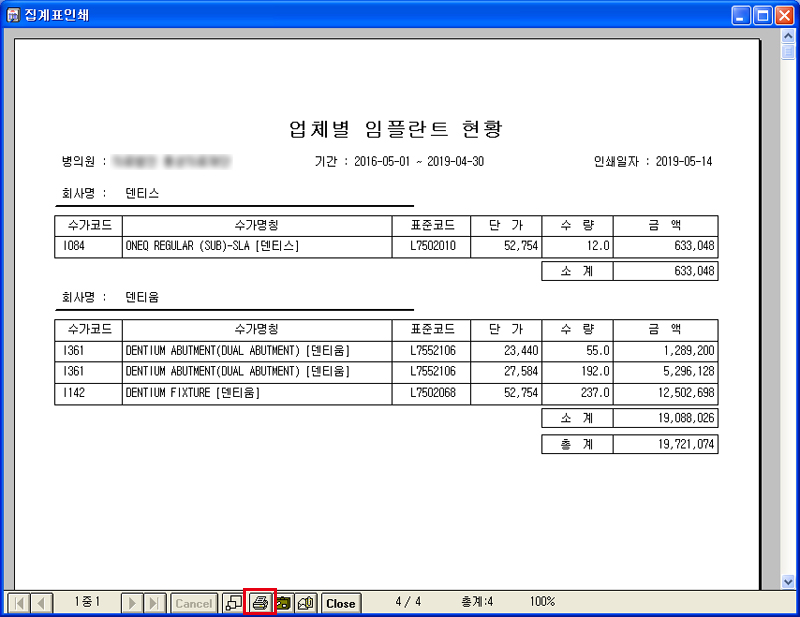Click the vertical scrollbar up arrow
This screenshot has width=800, height=617.
[x=788, y=35]
